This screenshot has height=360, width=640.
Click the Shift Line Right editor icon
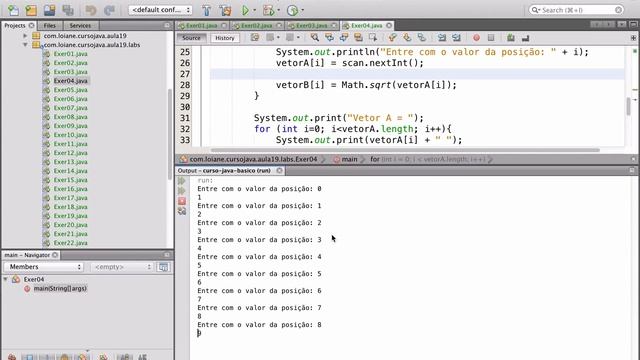(x=456, y=38)
